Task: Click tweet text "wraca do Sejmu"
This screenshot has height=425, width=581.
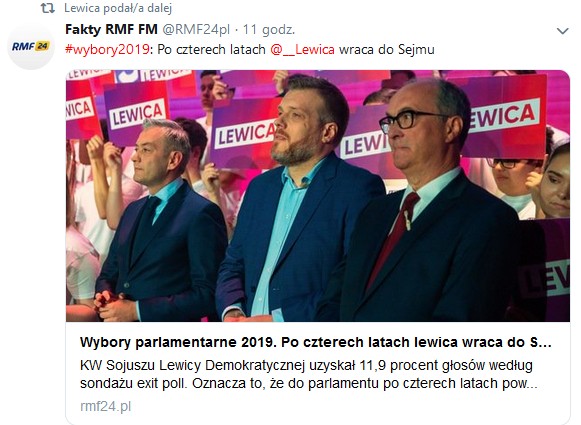Action: point(387,50)
